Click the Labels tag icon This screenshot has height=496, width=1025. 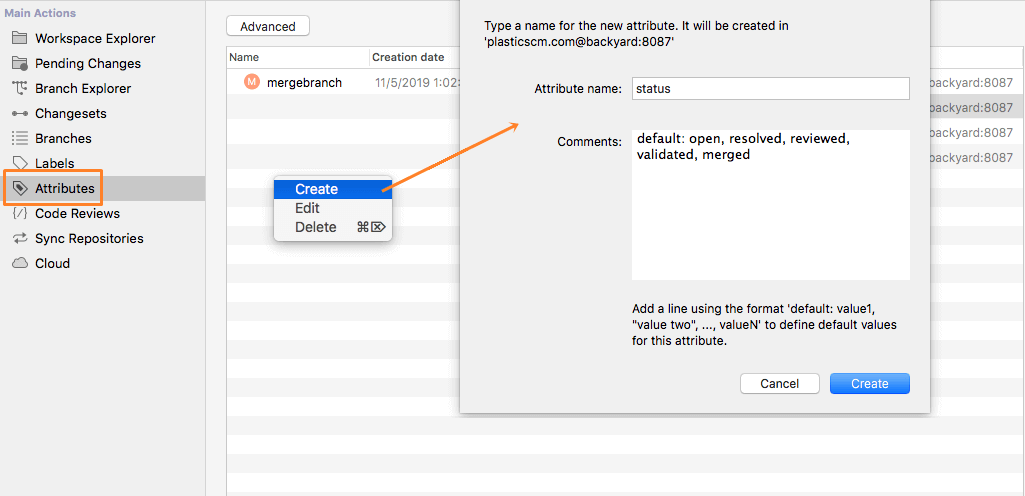pos(20,163)
